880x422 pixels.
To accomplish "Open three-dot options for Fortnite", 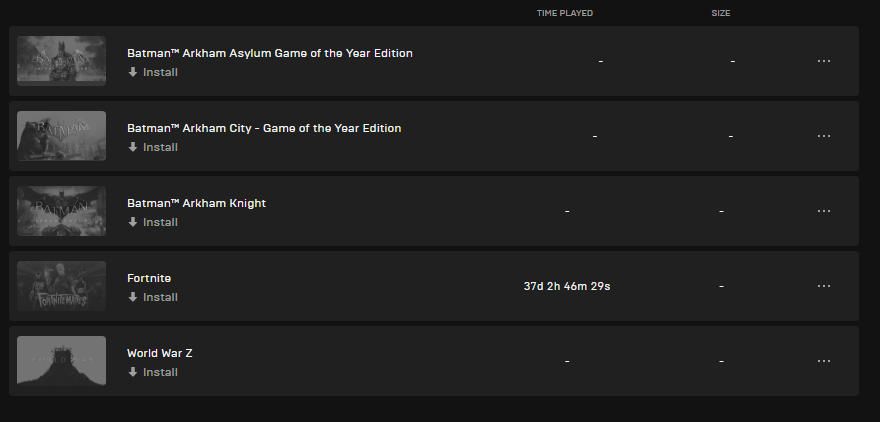I will [x=823, y=286].
